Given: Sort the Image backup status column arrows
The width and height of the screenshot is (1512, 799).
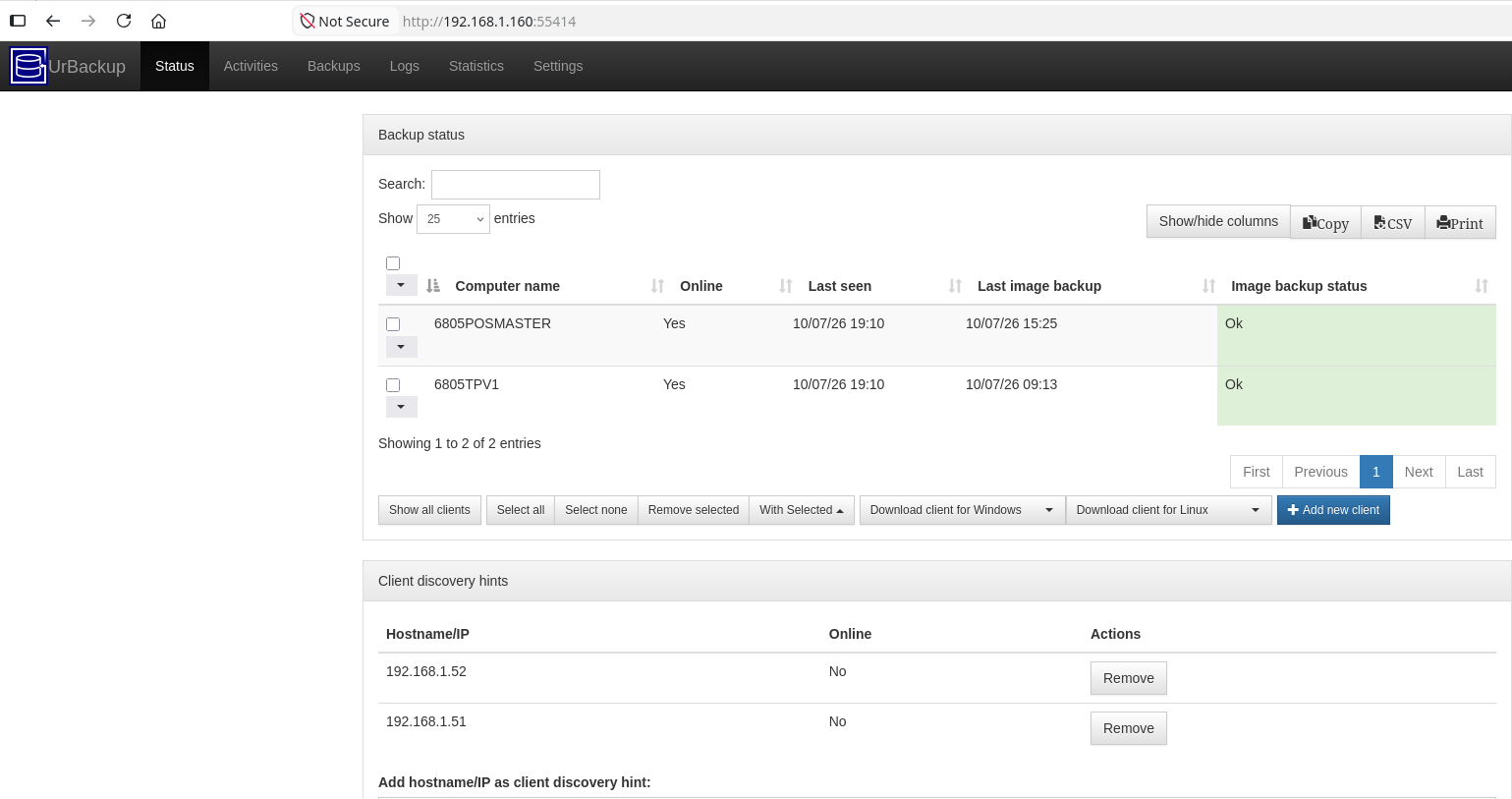Looking at the screenshot, I should click(x=1482, y=286).
